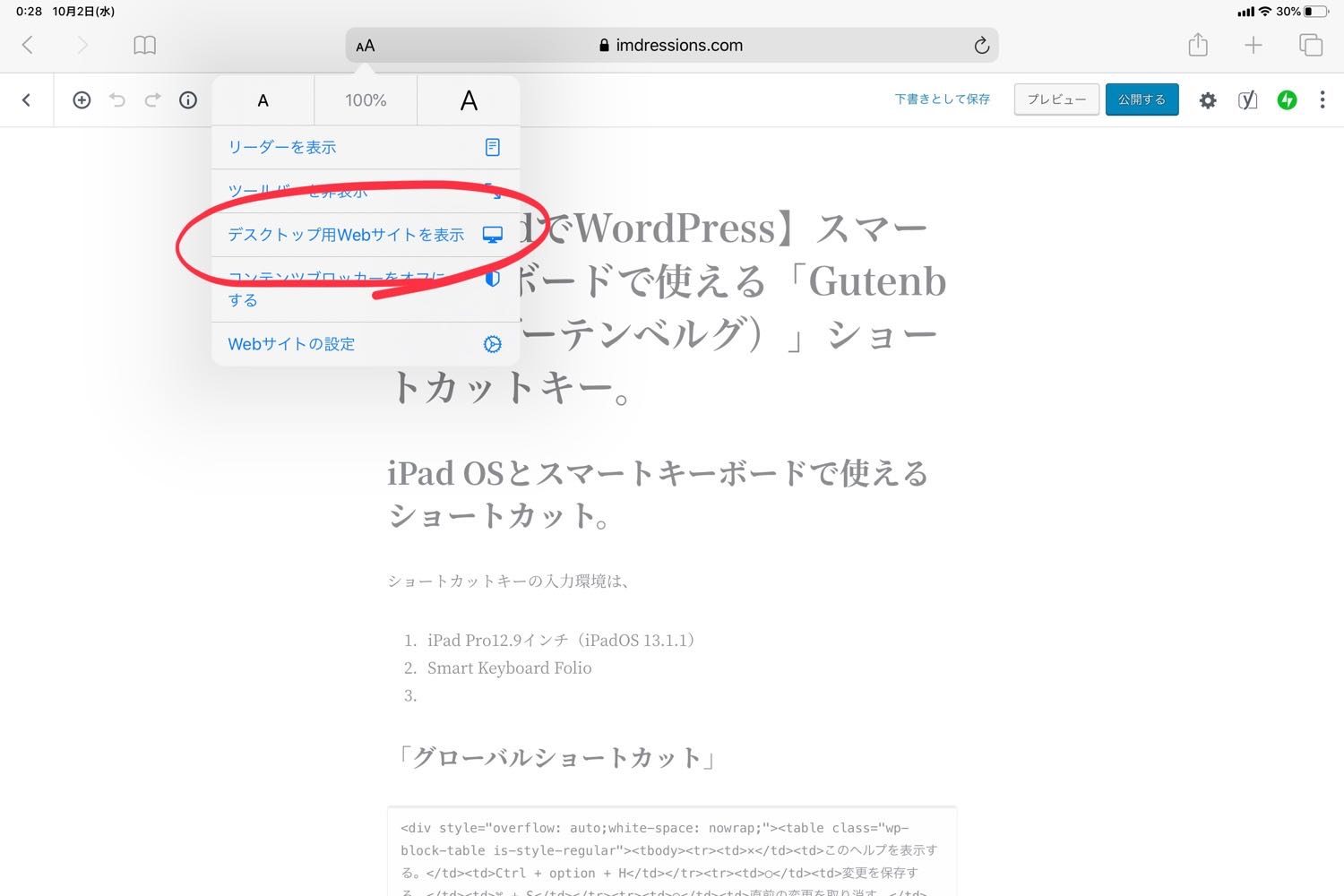
Task: Open Webサイトの設定 menu item
Action: (x=366, y=344)
